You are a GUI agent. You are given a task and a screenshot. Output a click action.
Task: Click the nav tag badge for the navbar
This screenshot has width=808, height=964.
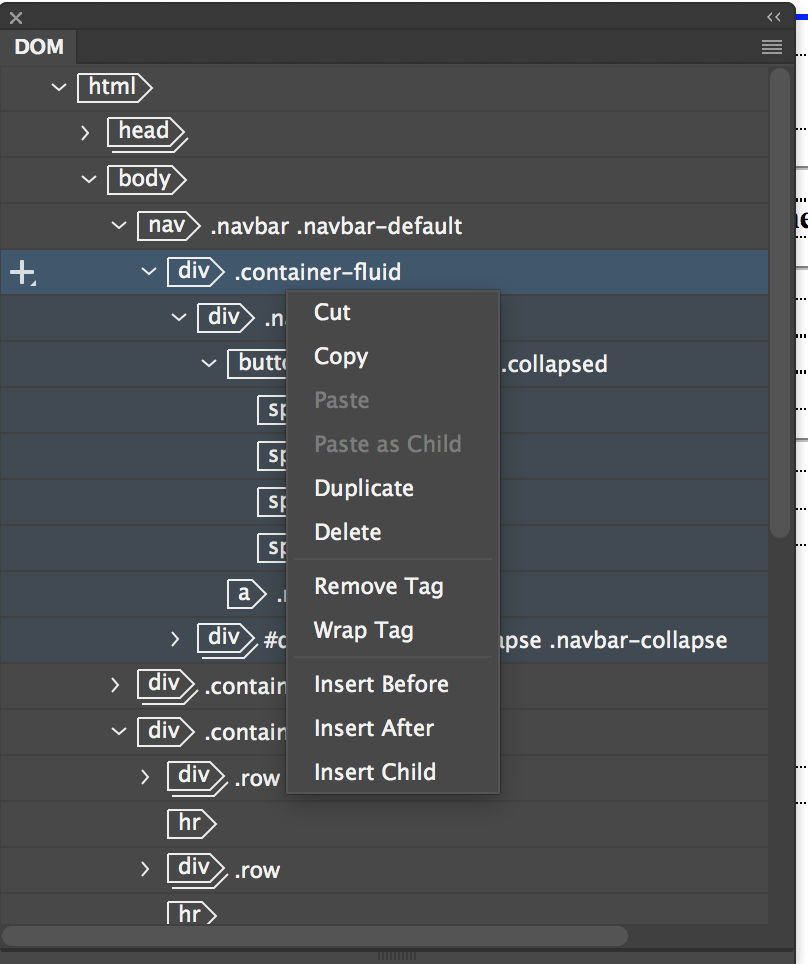point(164,226)
